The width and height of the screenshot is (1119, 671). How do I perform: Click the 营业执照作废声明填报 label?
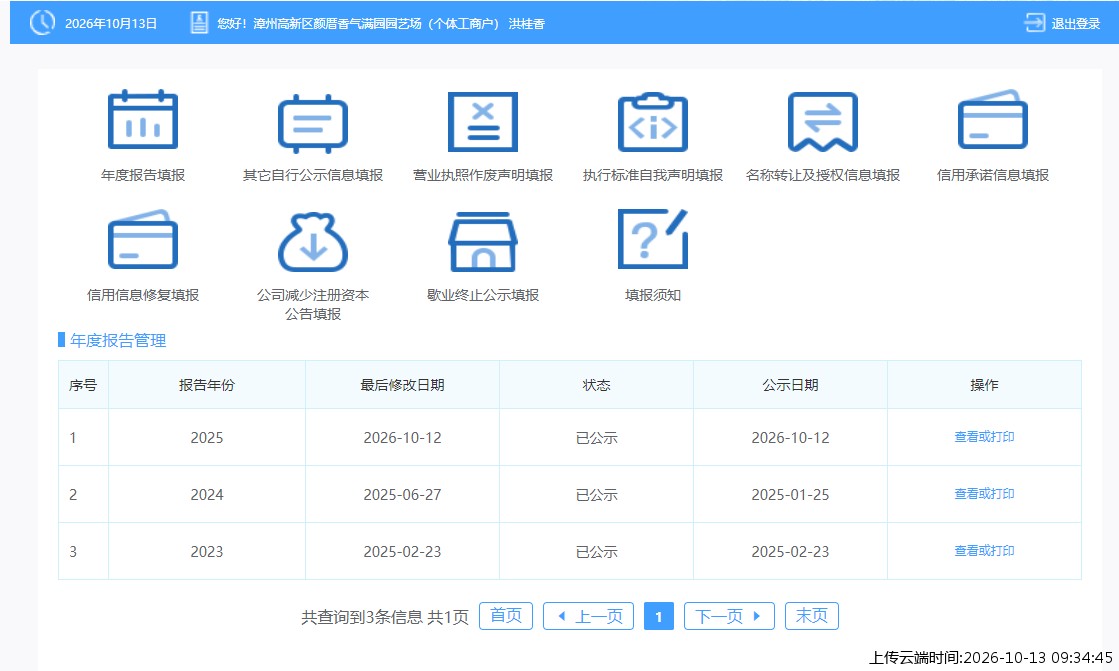coord(482,175)
